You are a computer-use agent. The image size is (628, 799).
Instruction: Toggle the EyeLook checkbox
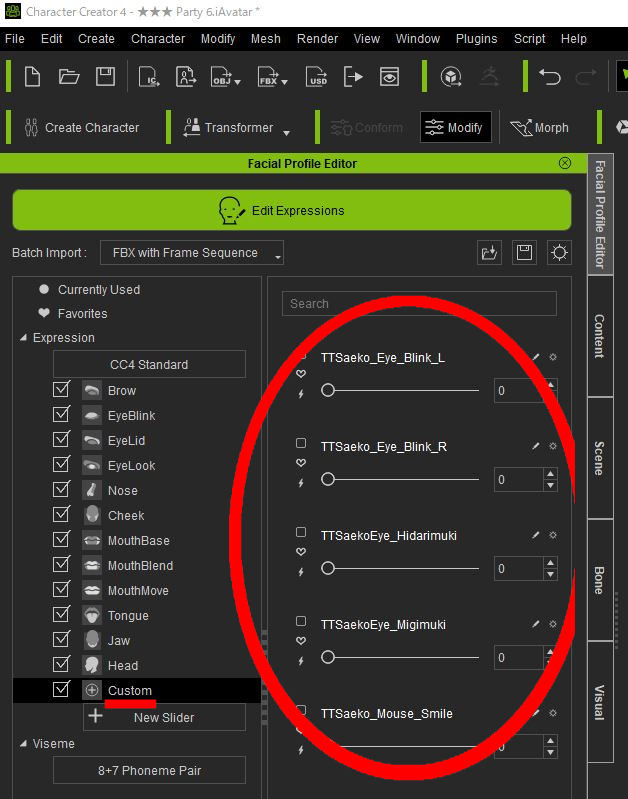[x=61, y=465]
